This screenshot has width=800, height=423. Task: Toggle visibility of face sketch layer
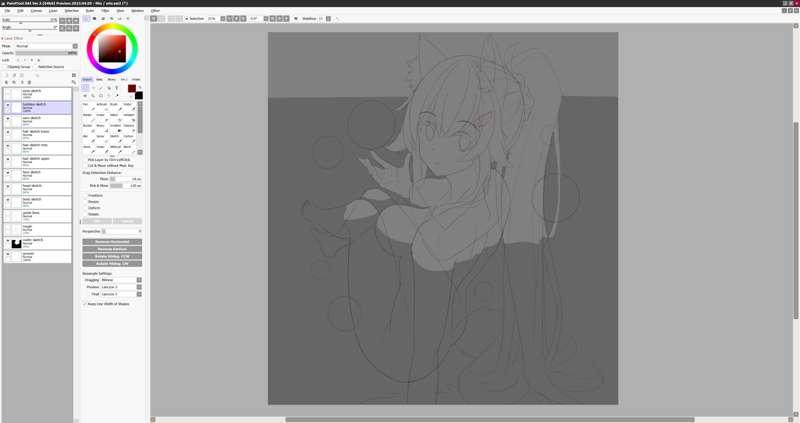8,172
